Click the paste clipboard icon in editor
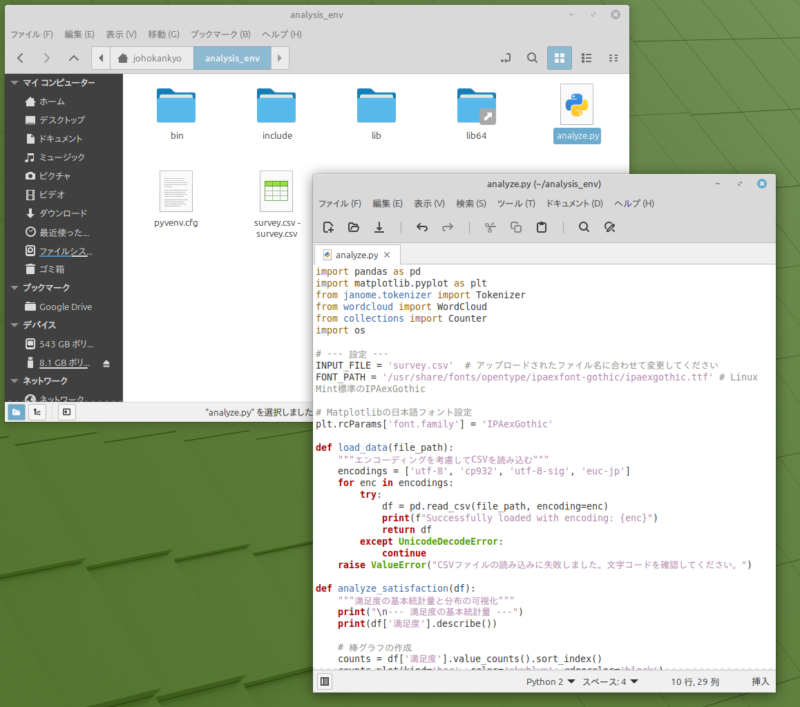 (541, 227)
